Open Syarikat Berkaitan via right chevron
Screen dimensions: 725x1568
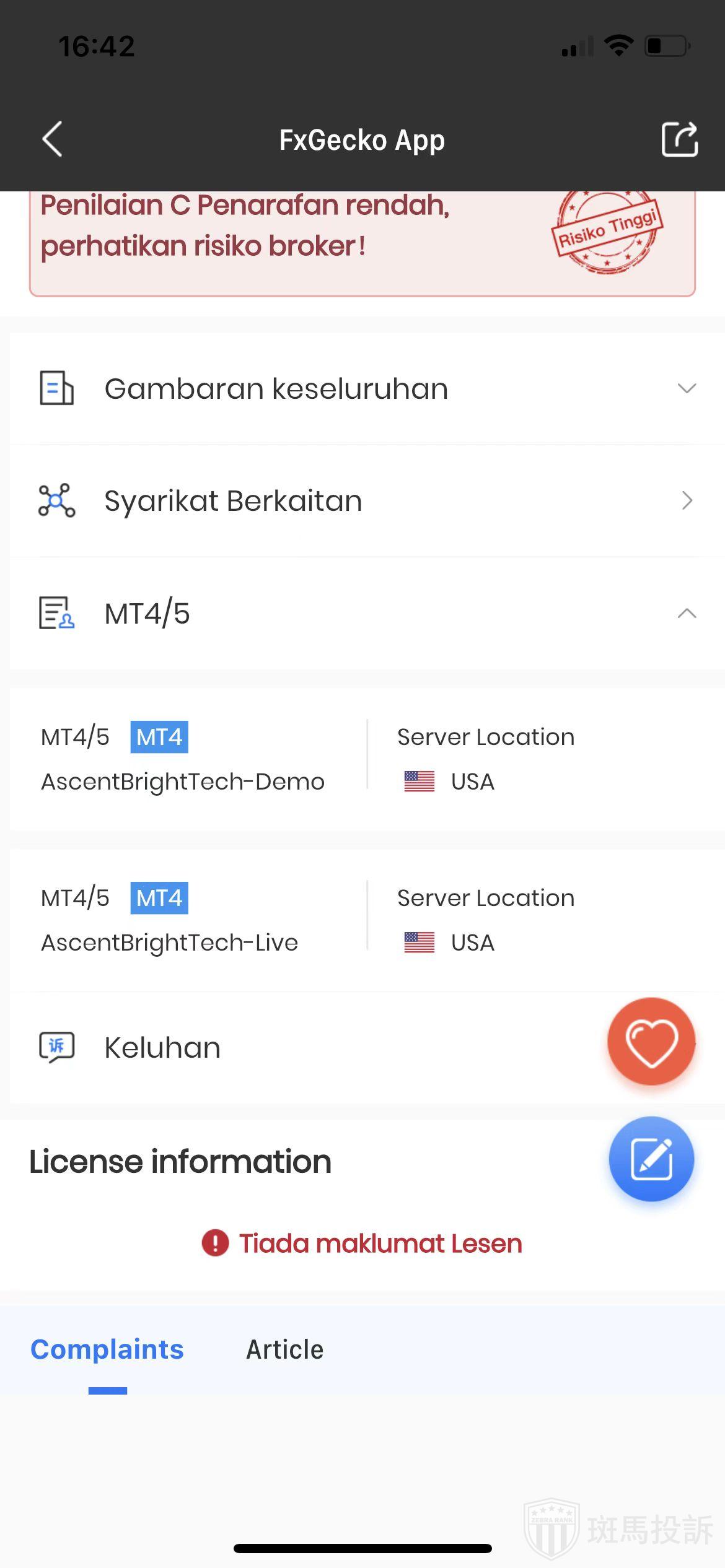point(687,500)
